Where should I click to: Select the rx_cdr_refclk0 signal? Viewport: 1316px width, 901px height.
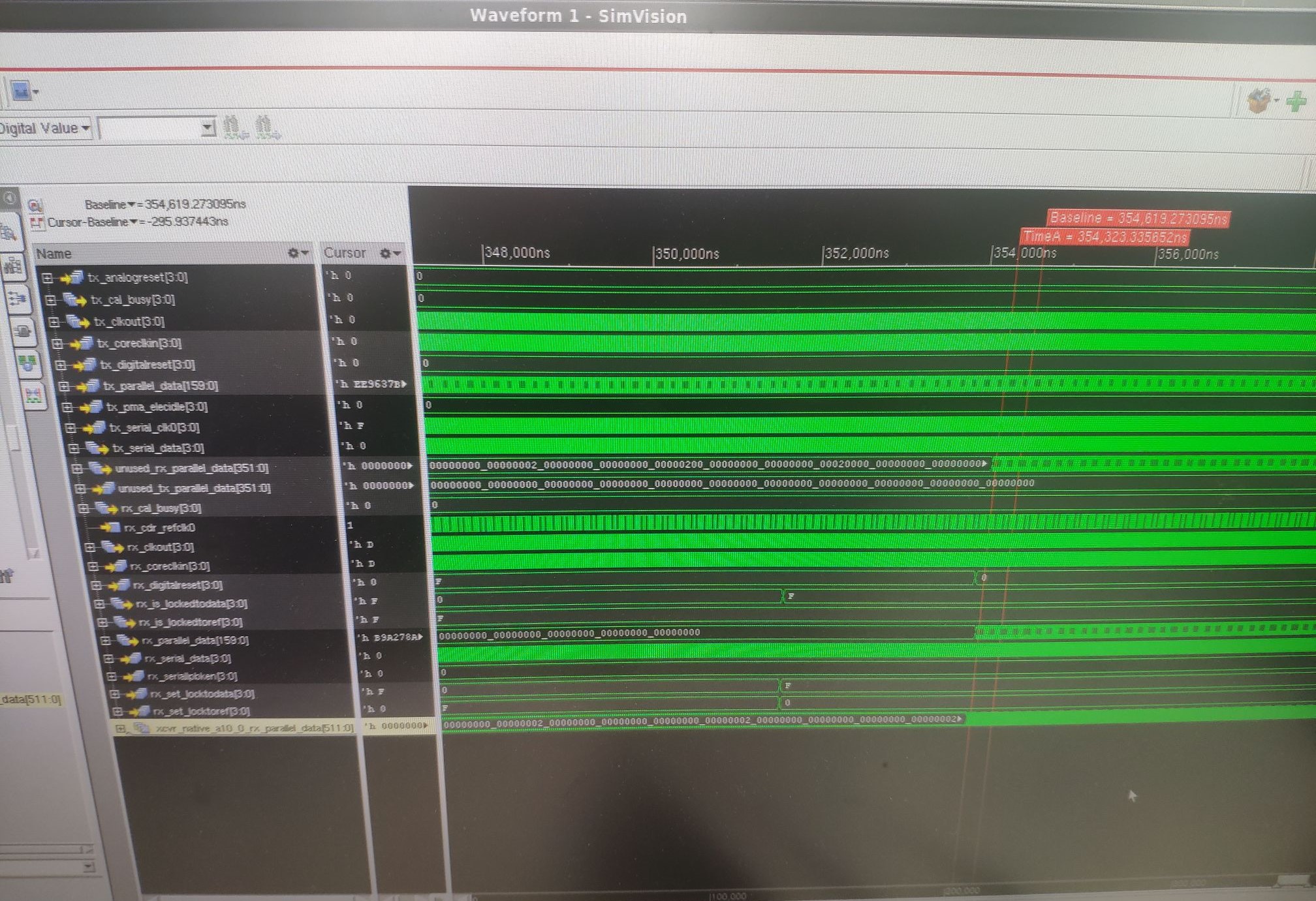coord(159,527)
